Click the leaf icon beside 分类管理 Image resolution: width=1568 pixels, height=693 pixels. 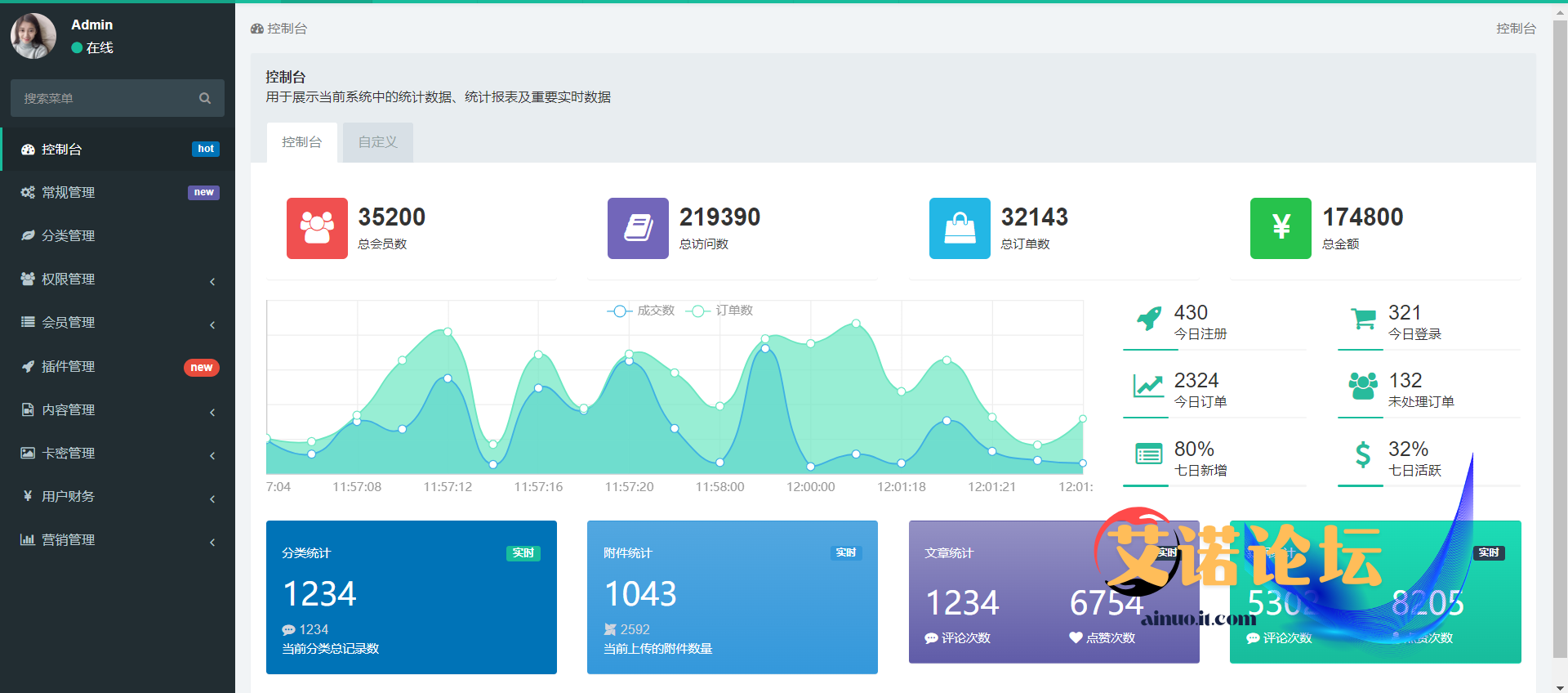[28, 236]
